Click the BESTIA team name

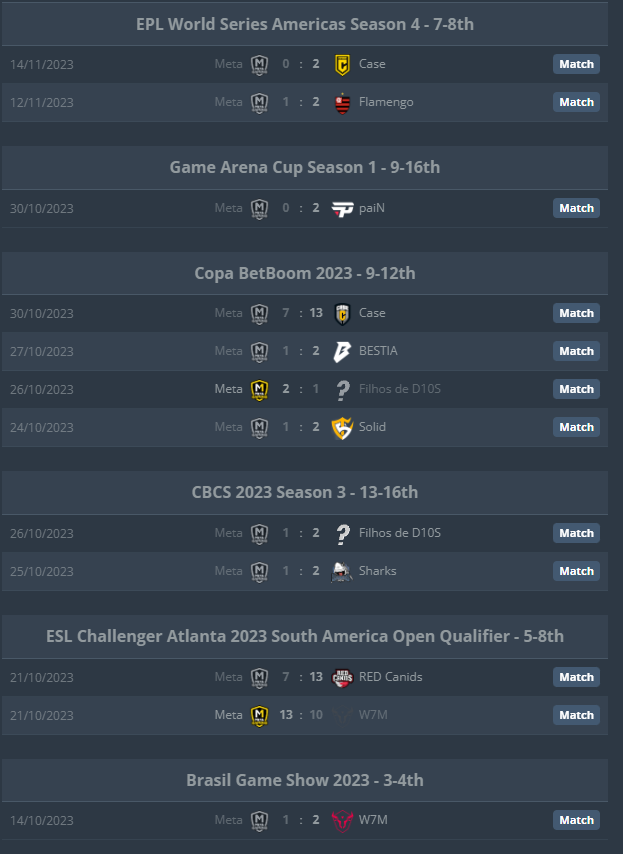tap(378, 351)
